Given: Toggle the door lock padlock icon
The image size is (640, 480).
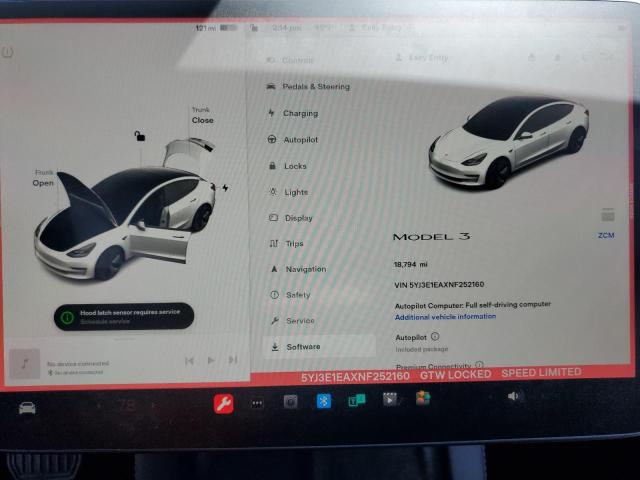Looking at the screenshot, I should [140, 136].
